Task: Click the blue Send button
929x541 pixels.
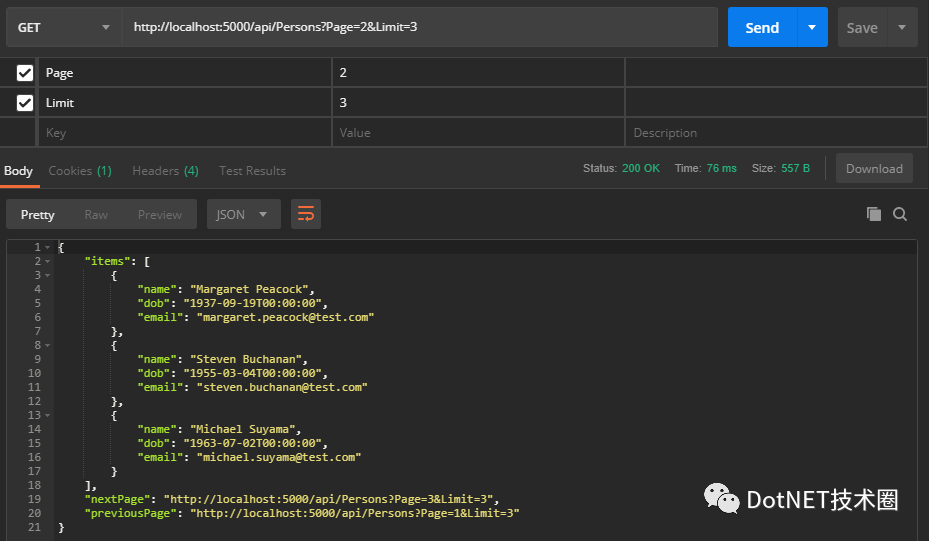Action: (x=762, y=27)
